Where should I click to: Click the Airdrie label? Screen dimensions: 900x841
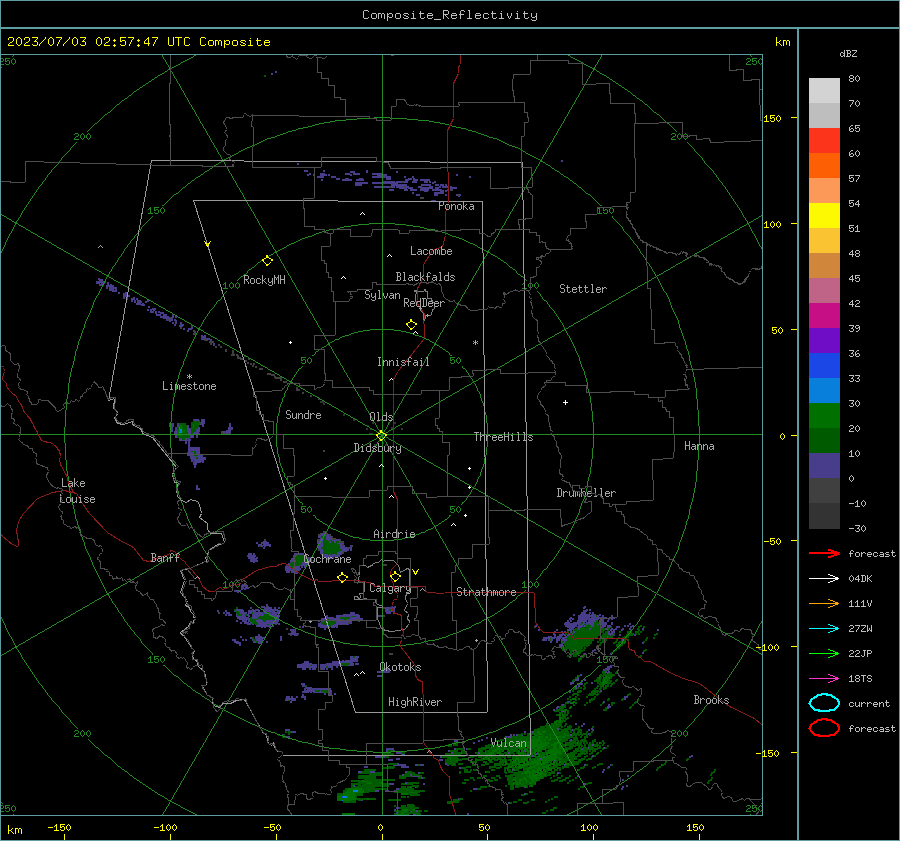coord(394,534)
